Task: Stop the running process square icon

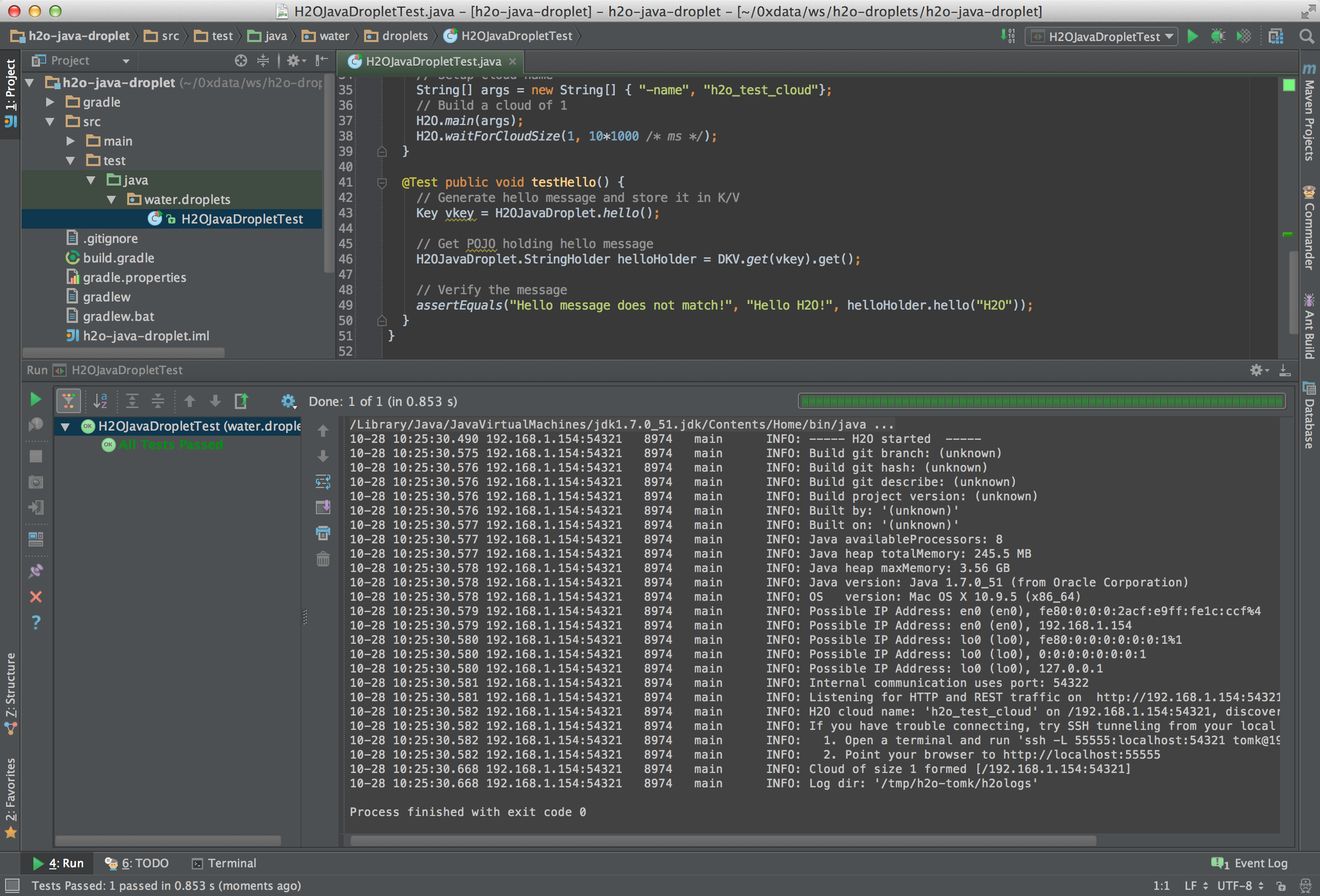Action: point(35,456)
